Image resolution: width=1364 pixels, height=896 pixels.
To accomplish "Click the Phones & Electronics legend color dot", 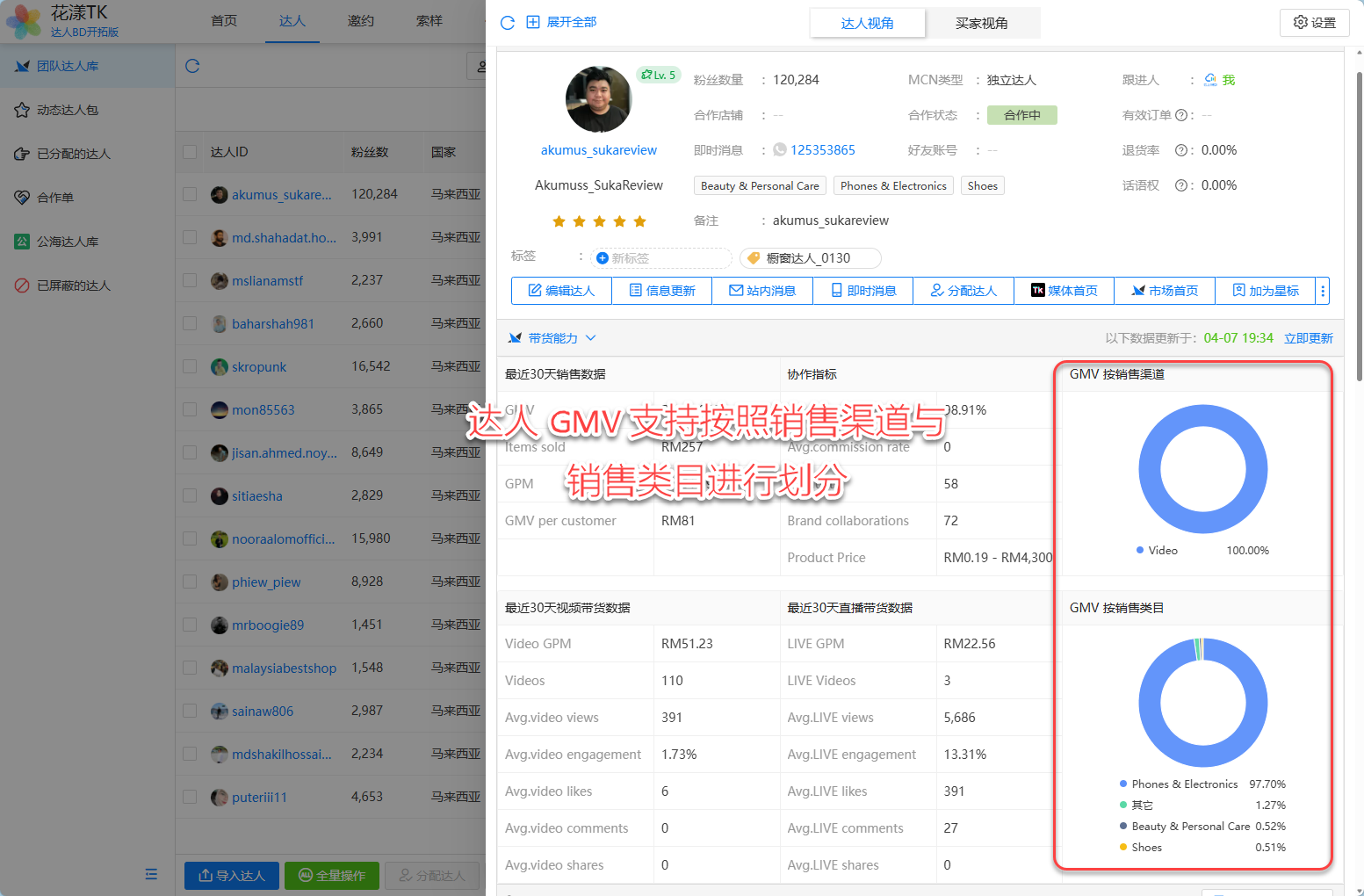I will 1123,784.
